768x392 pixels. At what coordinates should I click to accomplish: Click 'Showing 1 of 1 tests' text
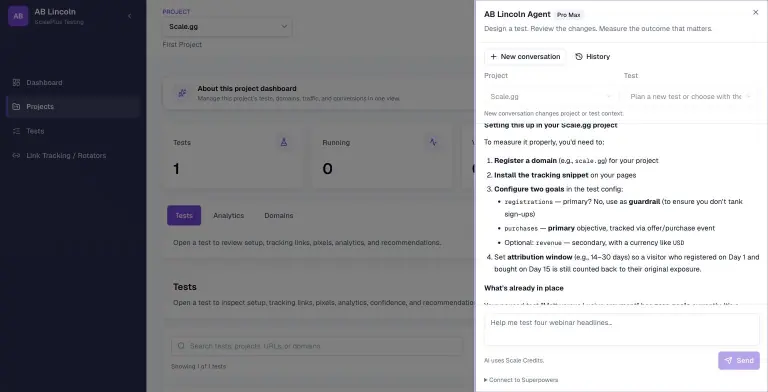(198, 367)
